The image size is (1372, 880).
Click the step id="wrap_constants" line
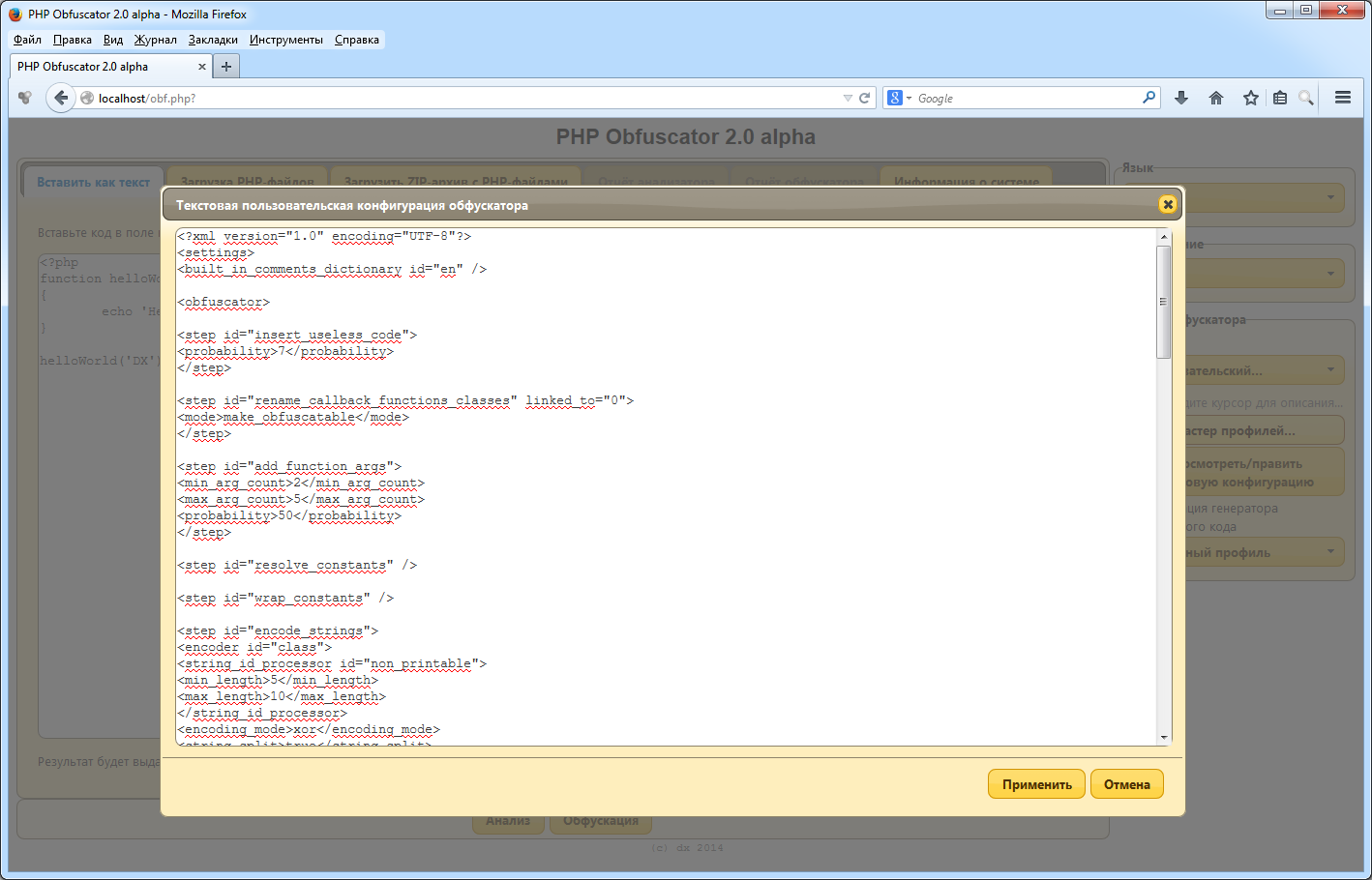pyautogui.click(x=285, y=598)
